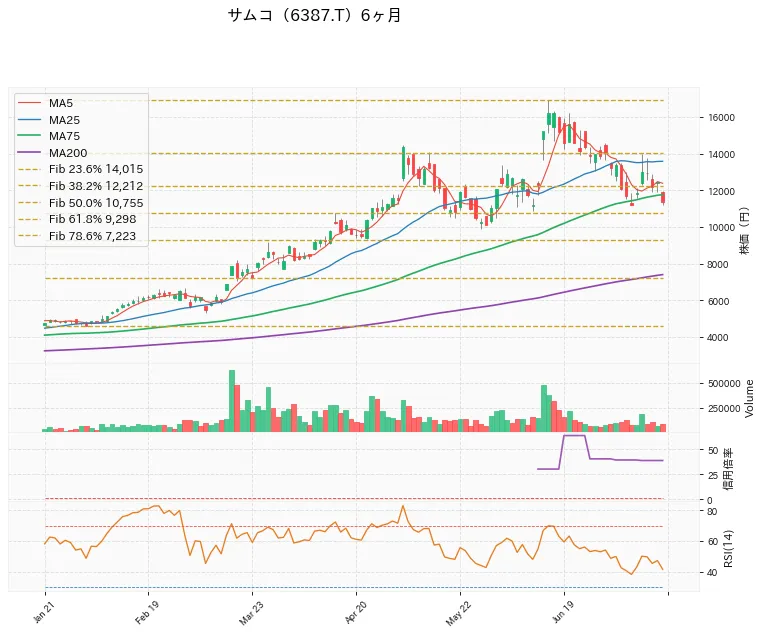Image resolution: width=764 pixels, height=635 pixels.
Task: Click the MA25 blue legend line
Action: pyautogui.click(x=29, y=120)
